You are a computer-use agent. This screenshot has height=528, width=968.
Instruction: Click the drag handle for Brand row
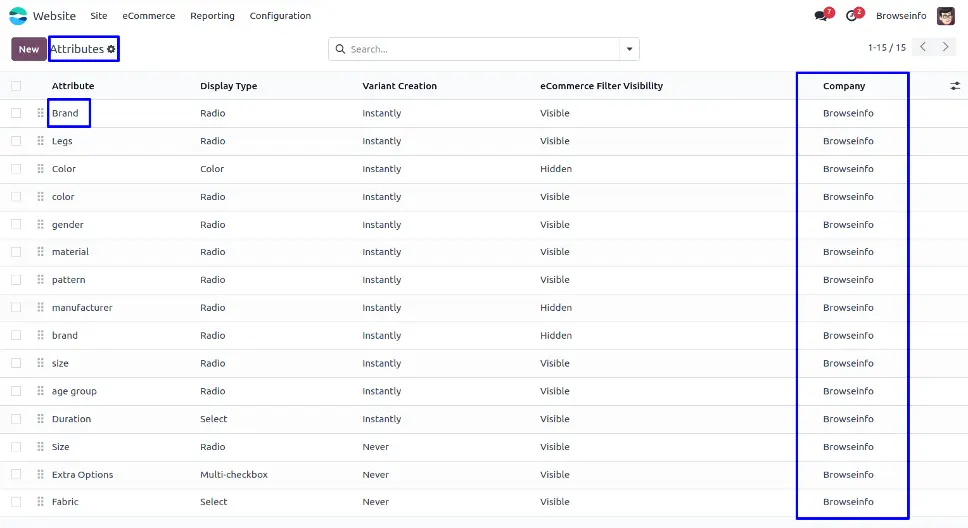(41, 114)
